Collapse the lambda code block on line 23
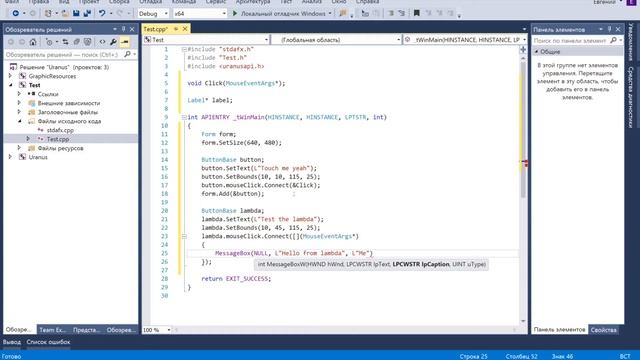 184,236
